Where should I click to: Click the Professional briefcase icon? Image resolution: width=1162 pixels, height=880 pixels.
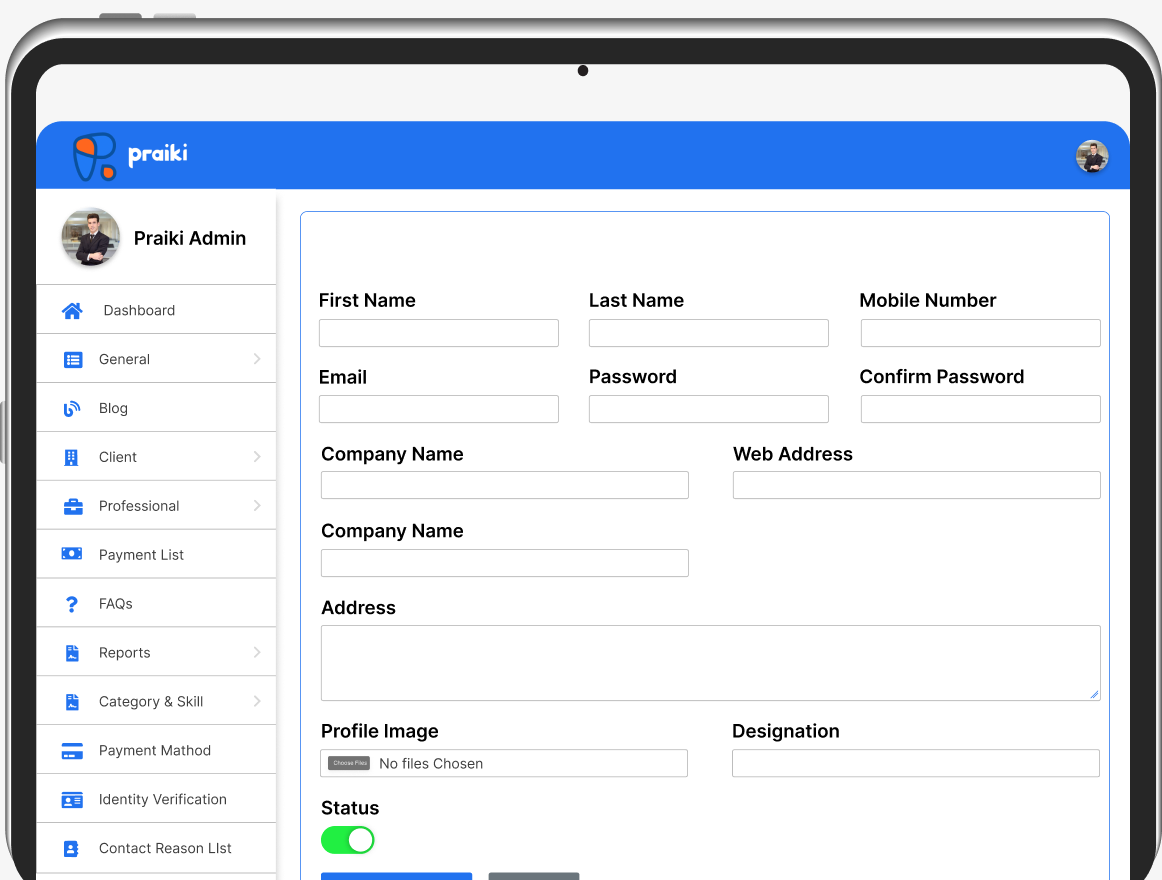coord(73,506)
